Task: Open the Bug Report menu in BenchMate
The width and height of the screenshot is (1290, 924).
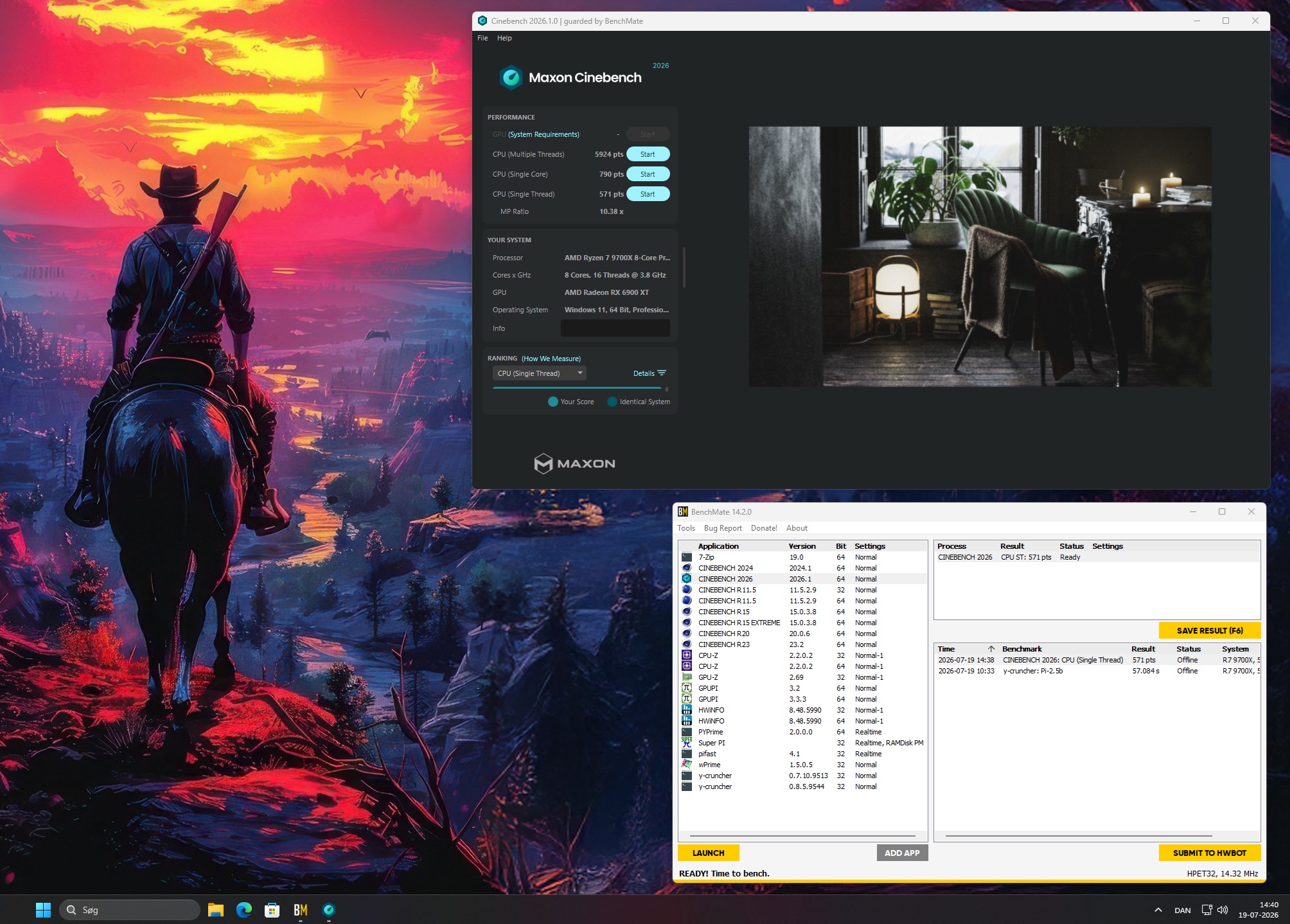Action: [x=723, y=528]
